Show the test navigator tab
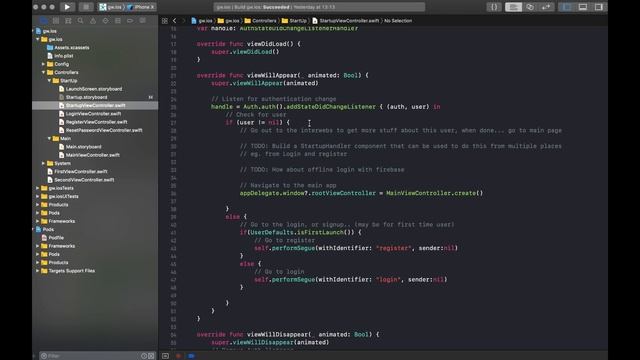The width and height of the screenshot is (640, 360). (105, 20)
